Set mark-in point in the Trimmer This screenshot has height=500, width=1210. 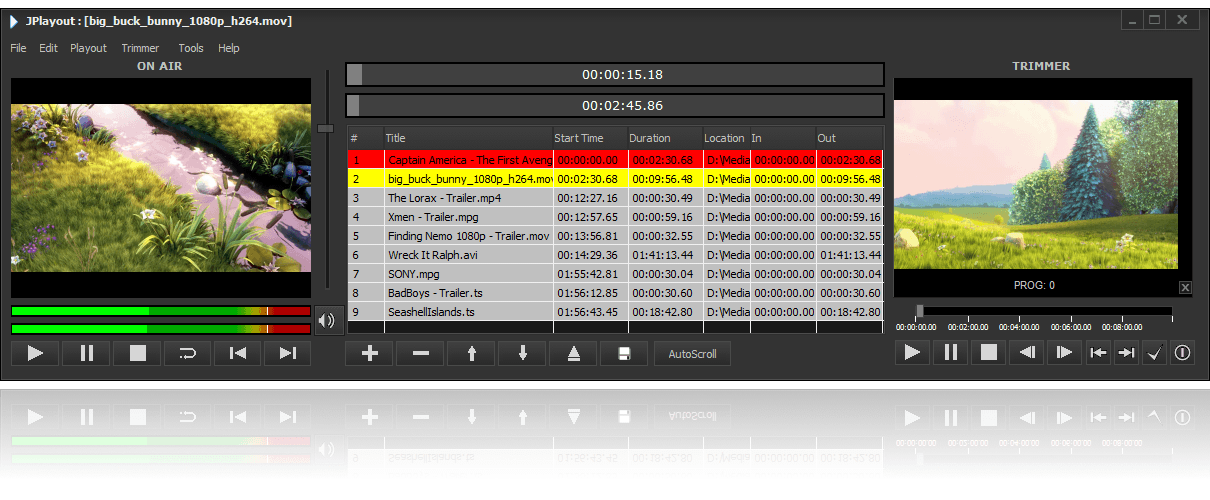[1098, 352]
